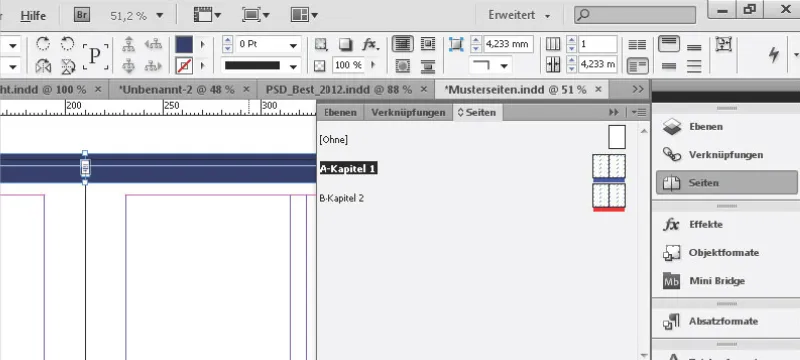Flip vertical icon
Screen dimensions: 800x360
click(x=67, y=66)
